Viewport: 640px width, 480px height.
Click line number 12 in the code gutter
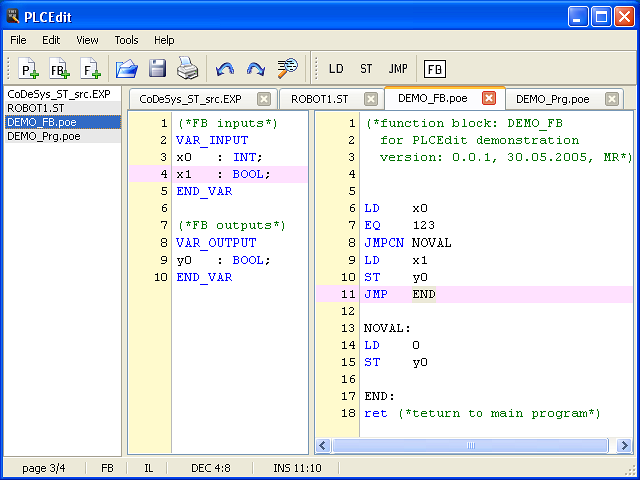[x=348, y=311]
